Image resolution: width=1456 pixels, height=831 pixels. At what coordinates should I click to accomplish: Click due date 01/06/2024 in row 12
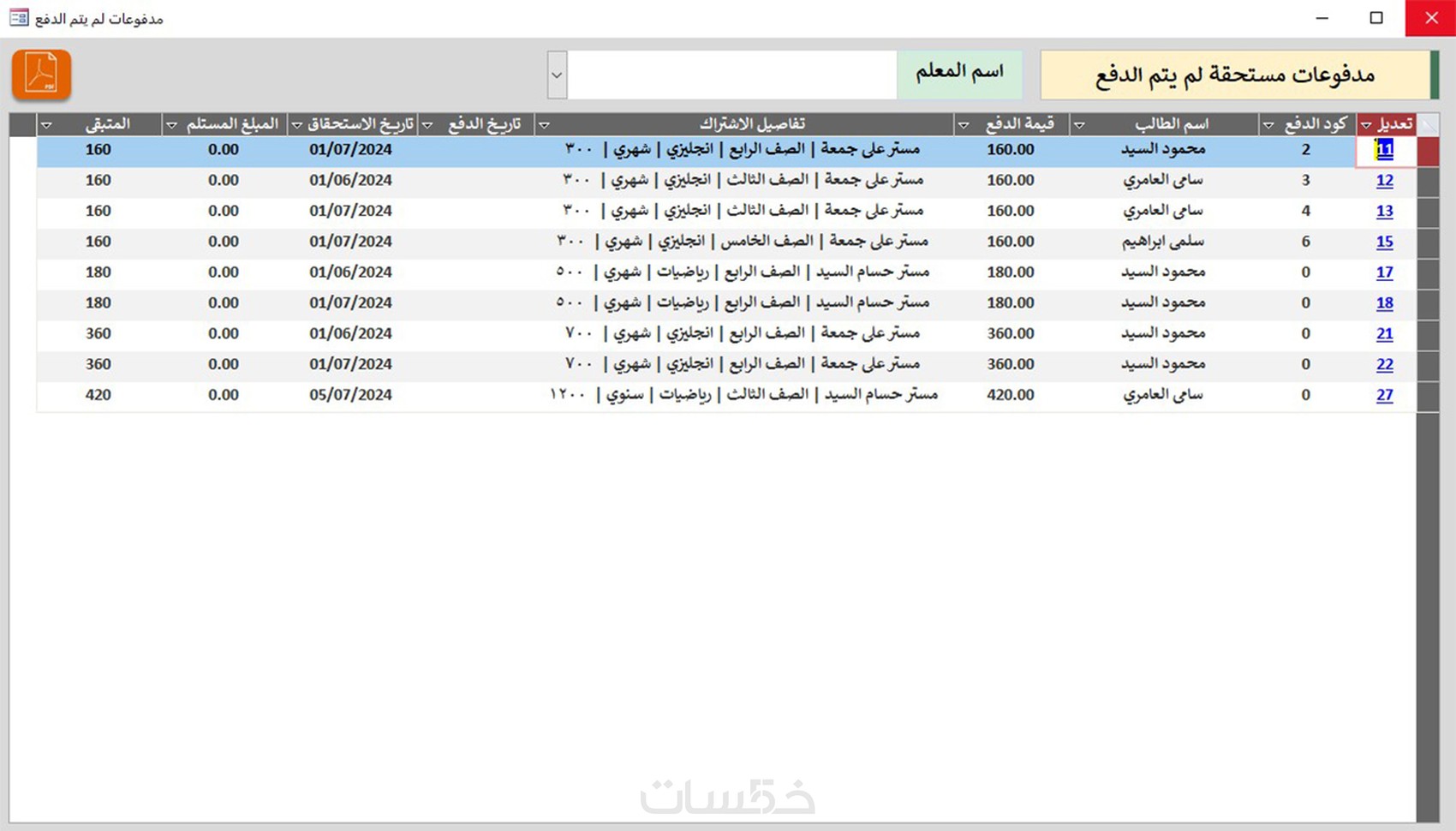350,181
